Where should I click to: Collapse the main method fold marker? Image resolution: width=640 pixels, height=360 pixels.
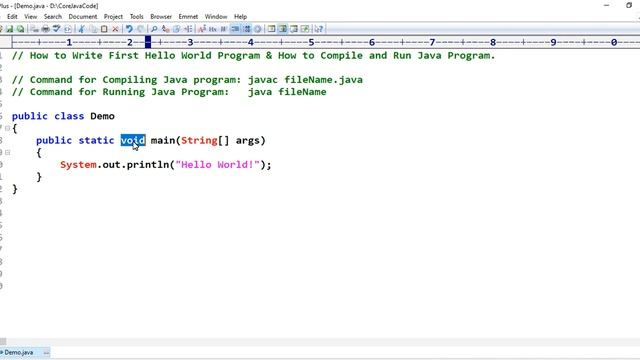click(x=7, y=153)
